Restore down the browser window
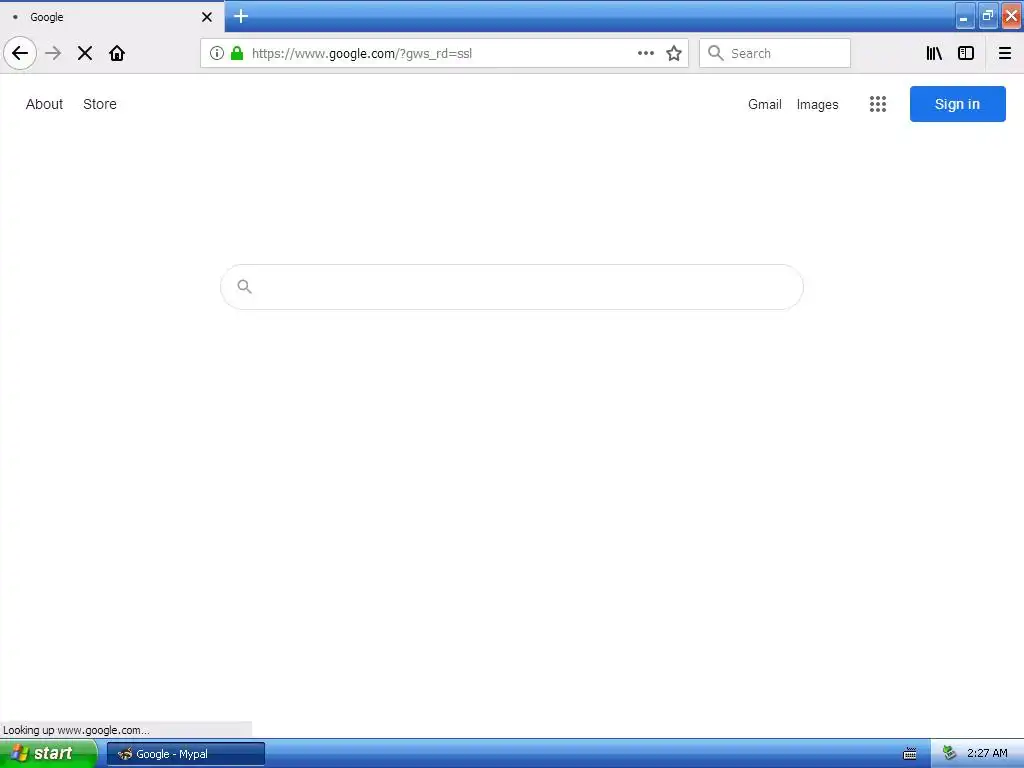 click(x=987, y=17)
